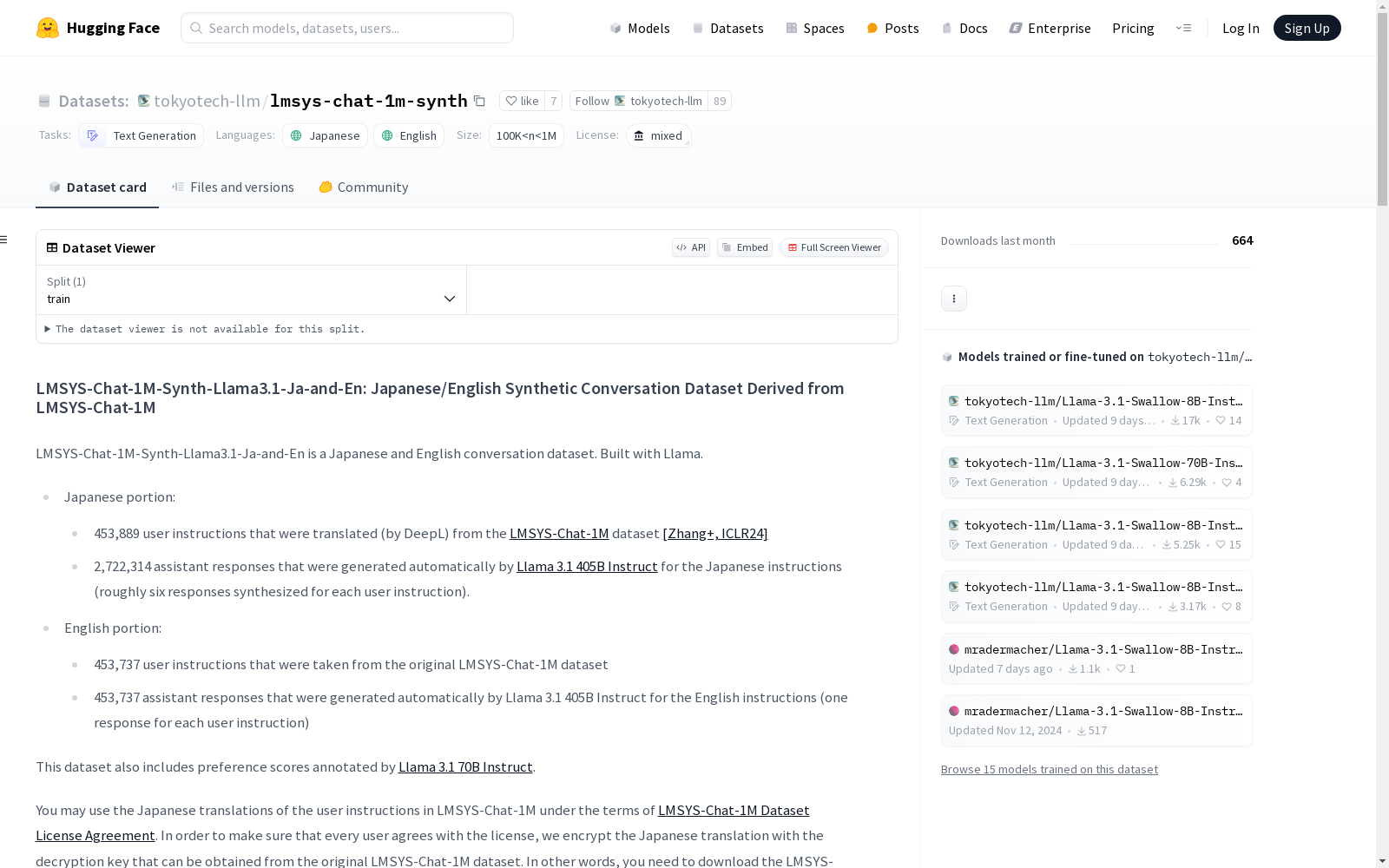The height and width of the screenshot is (868, 1389).
Task: Open Enterprise in the top navigation
Action: [1050, 28]
